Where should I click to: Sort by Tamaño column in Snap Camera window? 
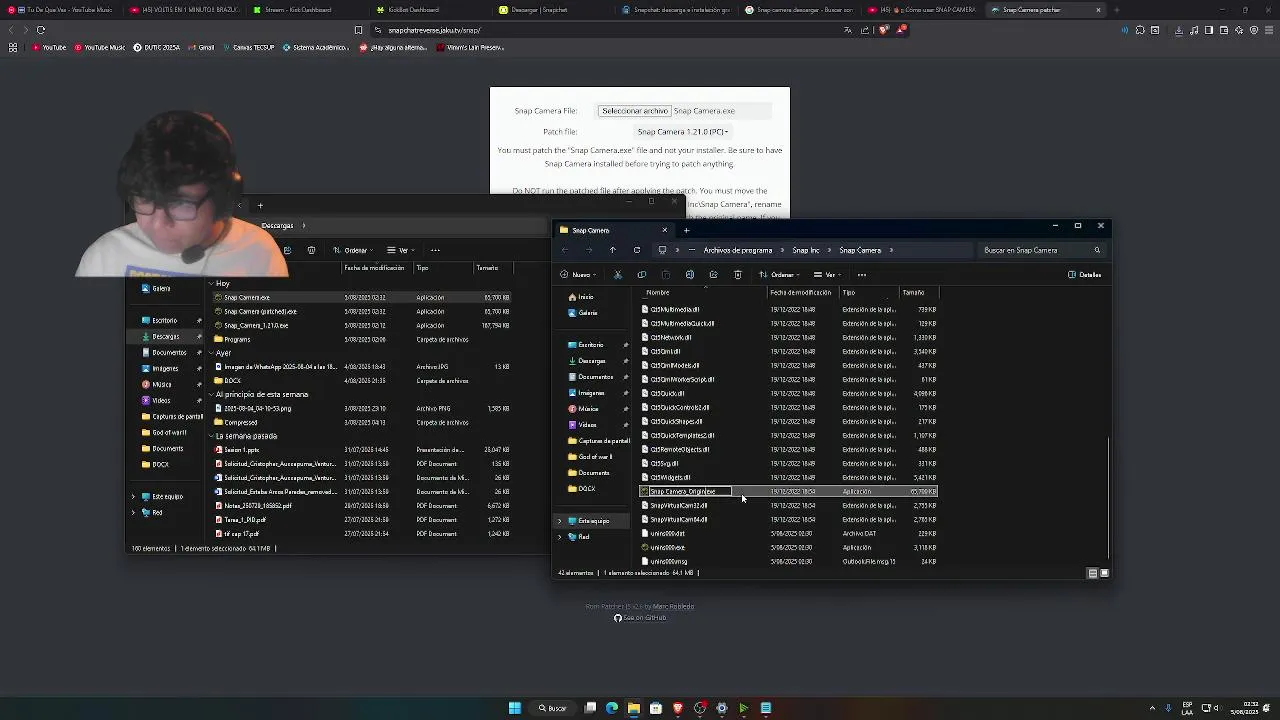click(x=918, y=293)
